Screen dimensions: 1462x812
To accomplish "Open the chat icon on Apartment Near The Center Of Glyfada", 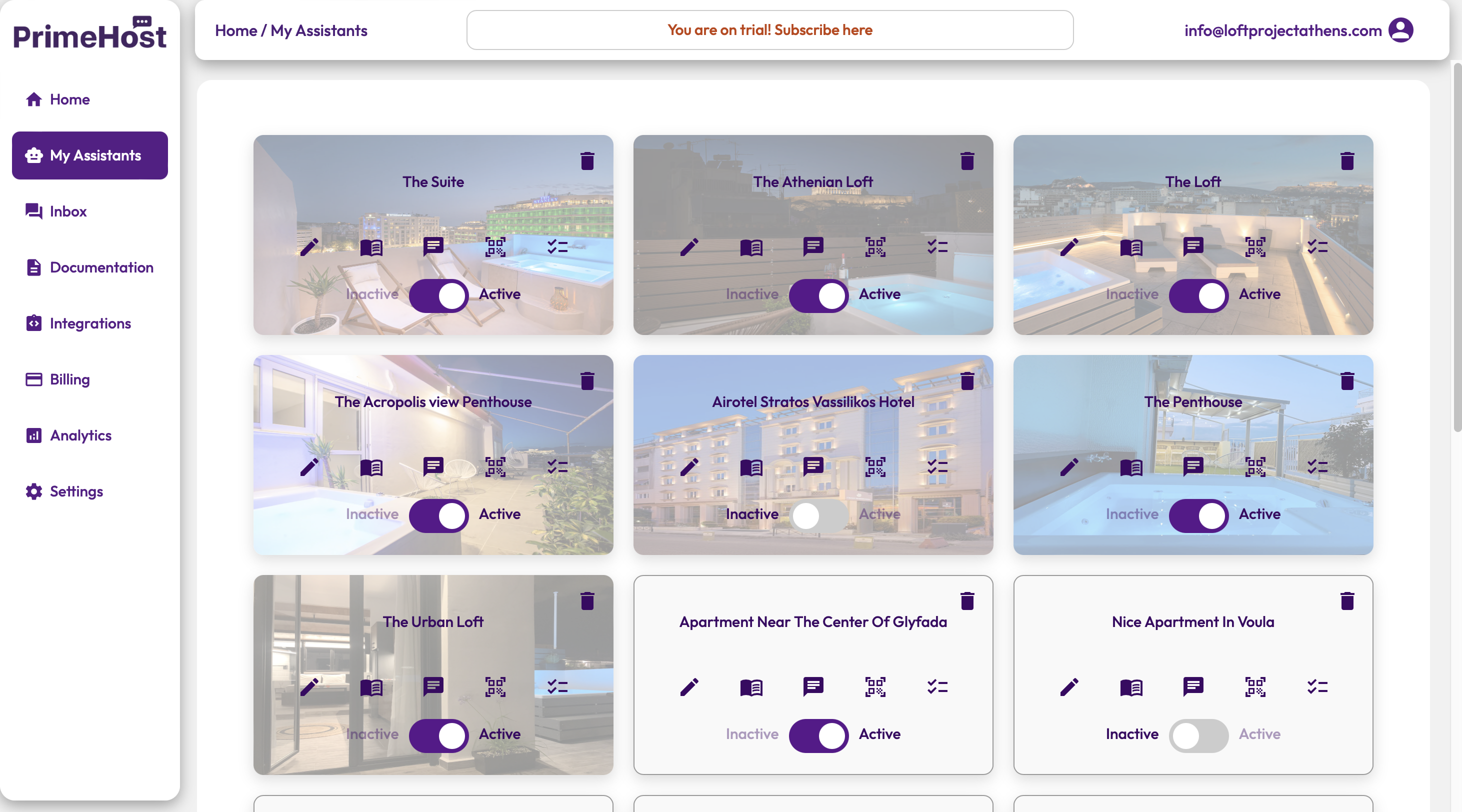I will (812, 686).
